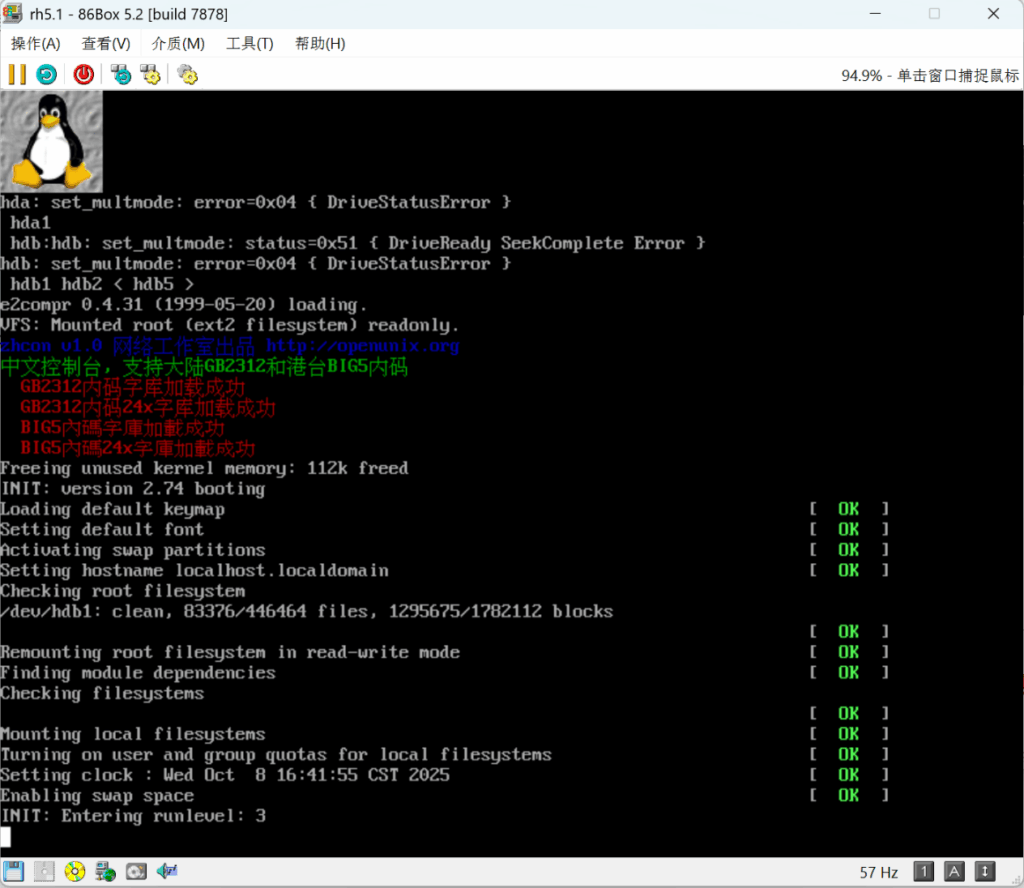1024x888 pixels.
Task: Click the CD-ROM disc status icon
Action: 75,871
